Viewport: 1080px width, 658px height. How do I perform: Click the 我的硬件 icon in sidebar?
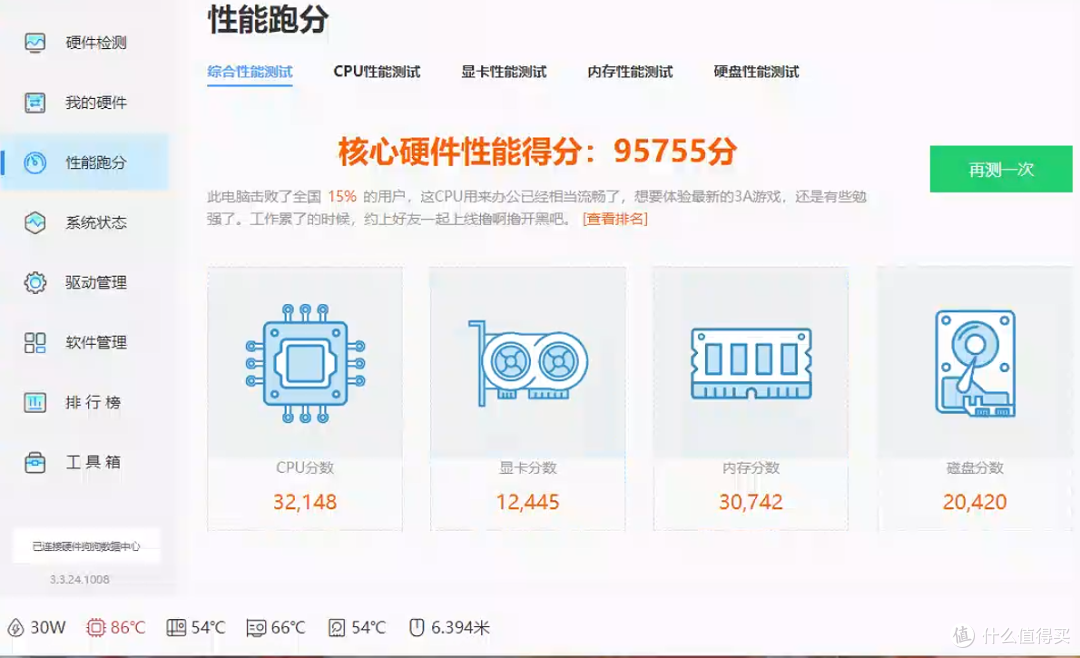(35, 103)
